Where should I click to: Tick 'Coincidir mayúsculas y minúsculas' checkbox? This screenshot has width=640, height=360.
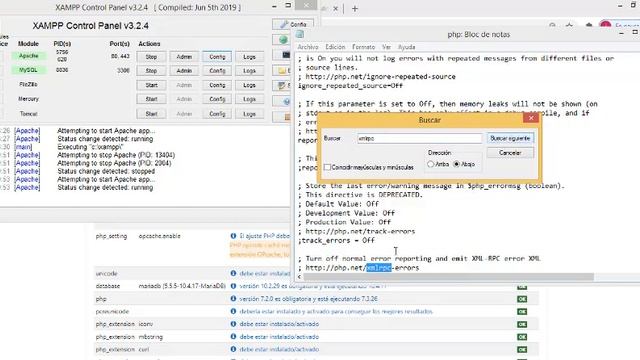click(x=327, y=167)
